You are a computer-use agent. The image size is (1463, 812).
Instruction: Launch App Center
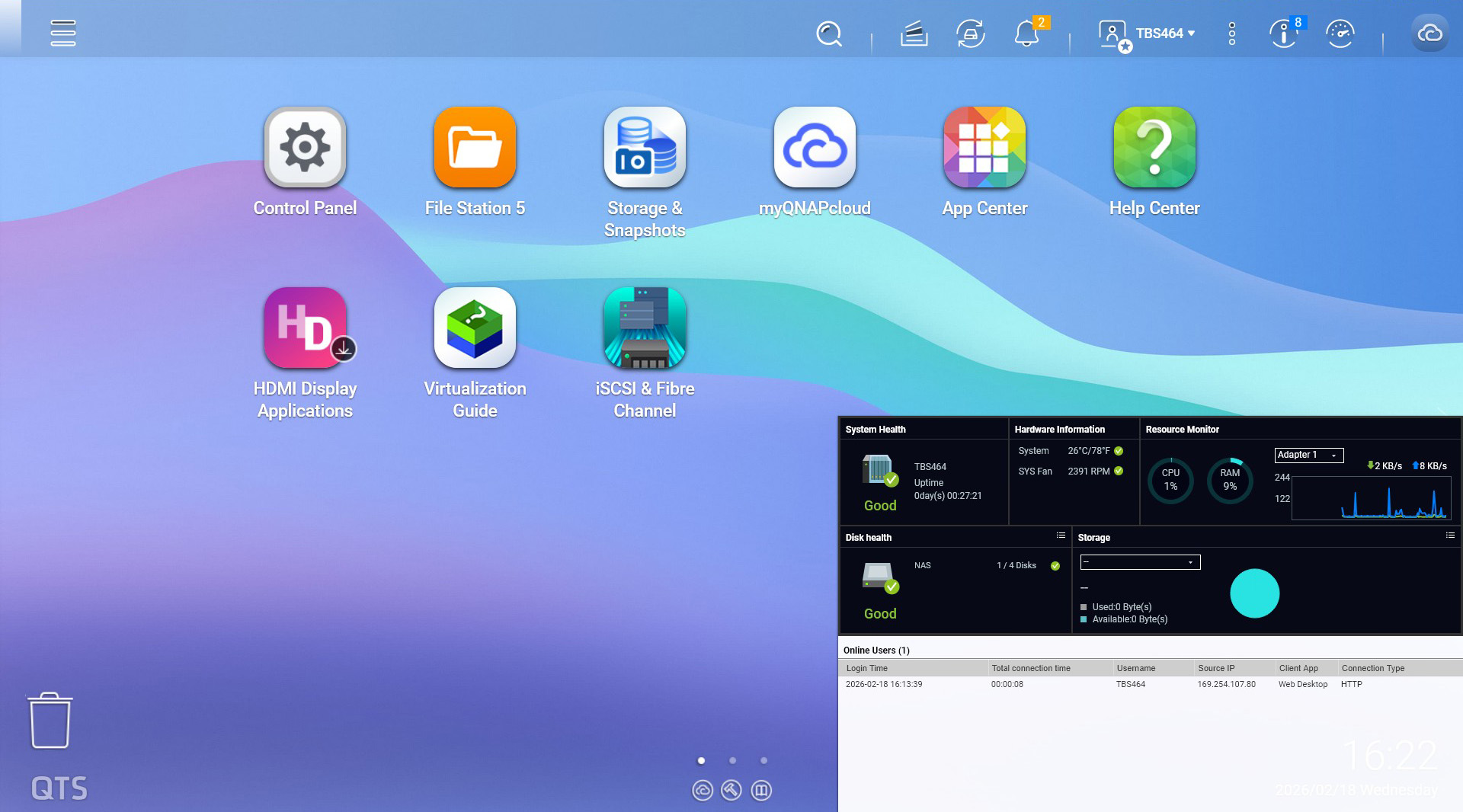984,148
